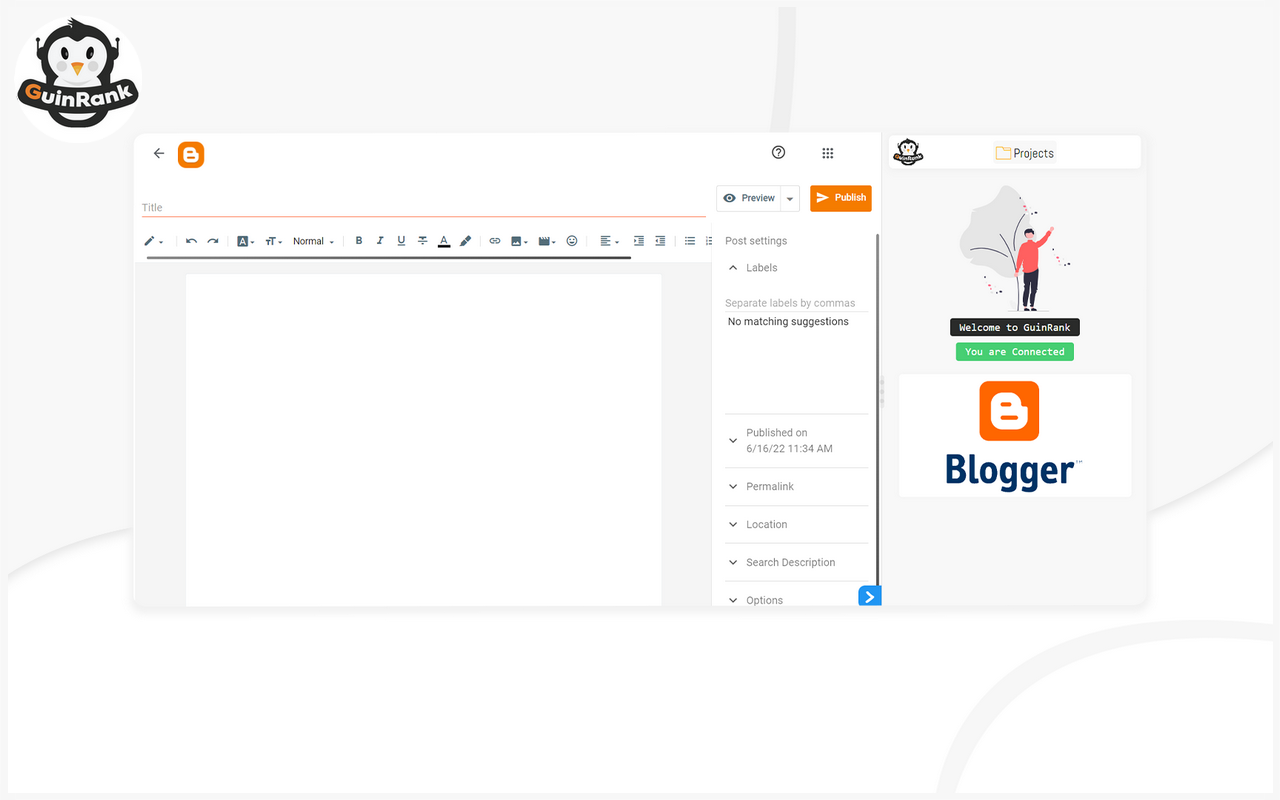This screenshot has width=1280, height=800.
Task: Click the orange Publish button
Action: (x=841, y=198)
